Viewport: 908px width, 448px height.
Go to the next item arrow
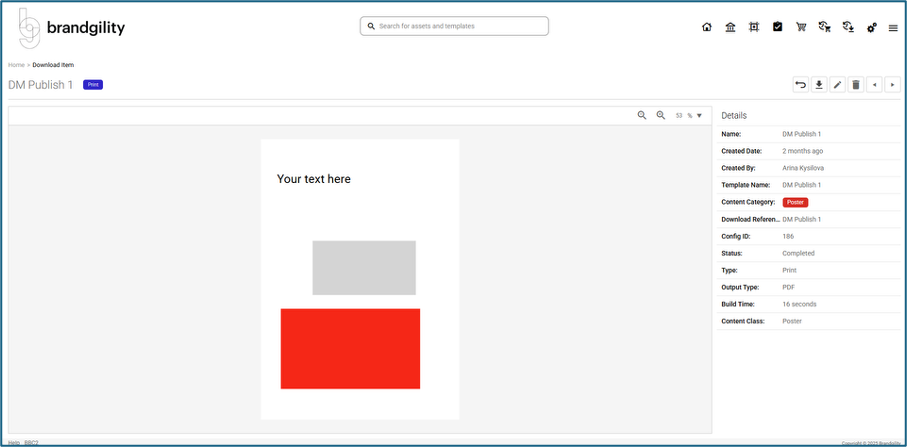892,85
